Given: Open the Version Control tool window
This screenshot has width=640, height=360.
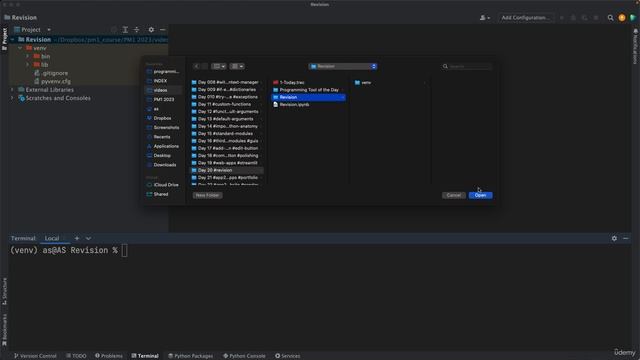Looking at the screenshot, I should [x=35, y=356].
